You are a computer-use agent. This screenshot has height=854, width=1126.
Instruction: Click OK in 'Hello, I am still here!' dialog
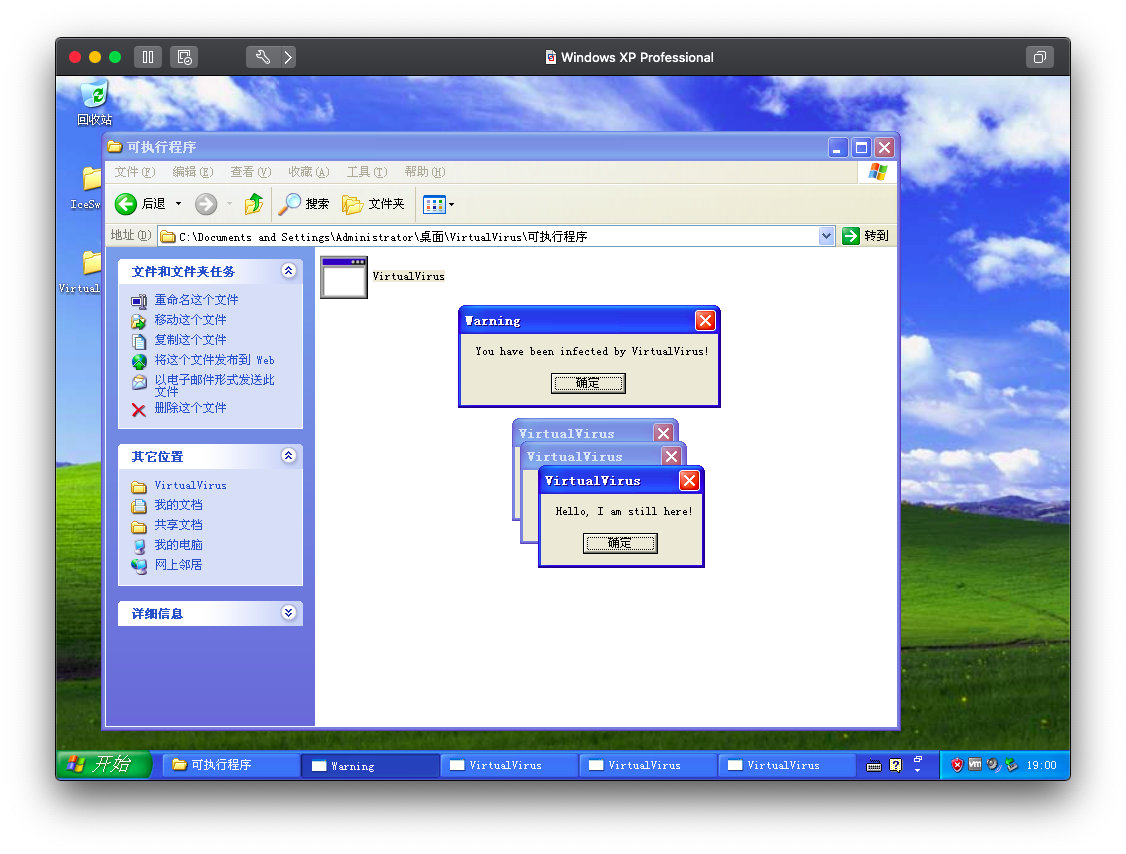point(620,543)
